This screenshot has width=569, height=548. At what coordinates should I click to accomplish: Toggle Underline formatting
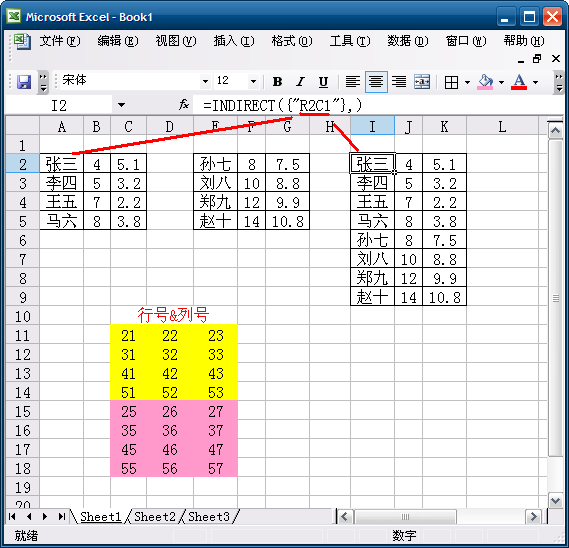323,82
